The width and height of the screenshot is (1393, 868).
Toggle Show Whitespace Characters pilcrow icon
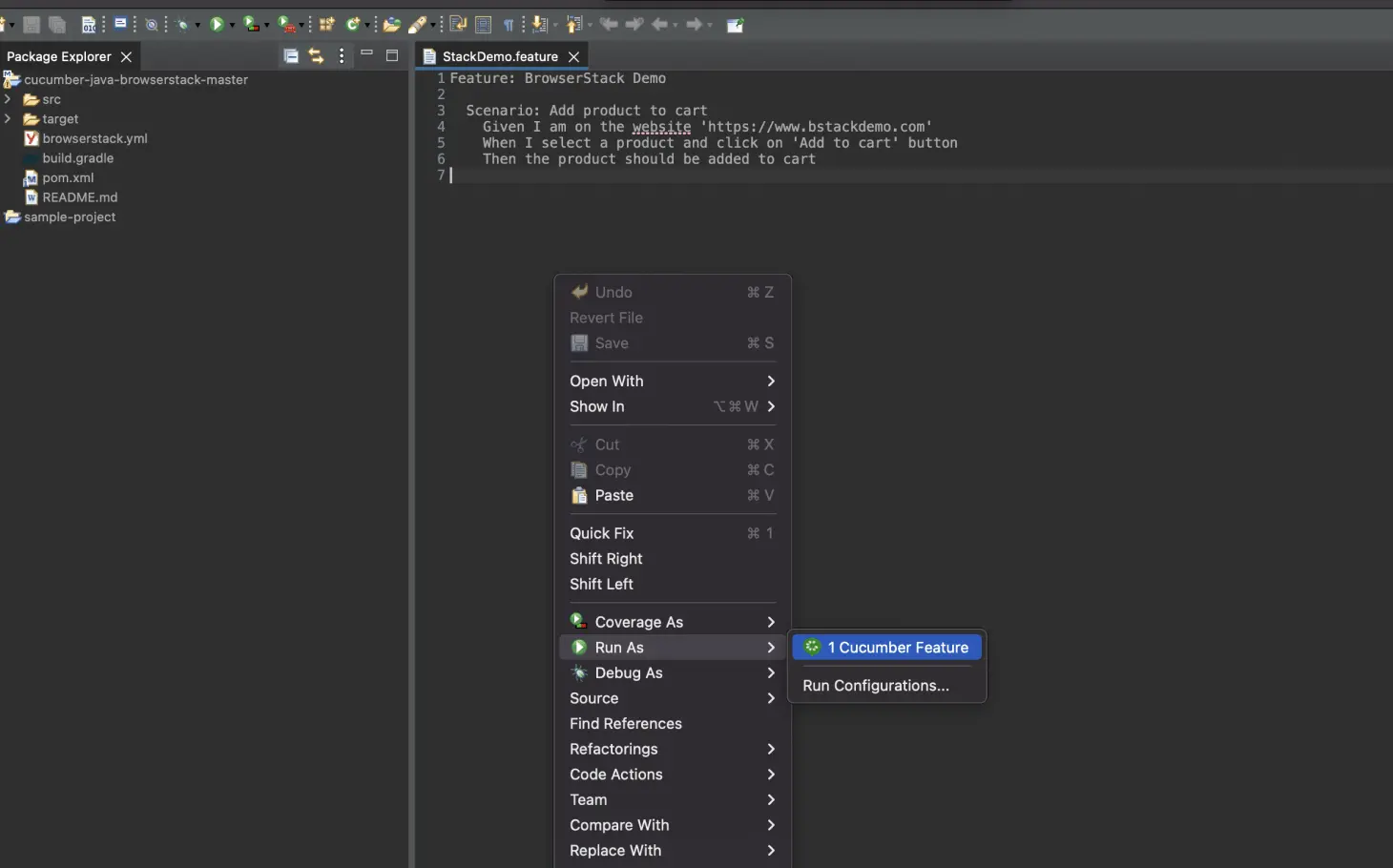click(x=509, y=25)
